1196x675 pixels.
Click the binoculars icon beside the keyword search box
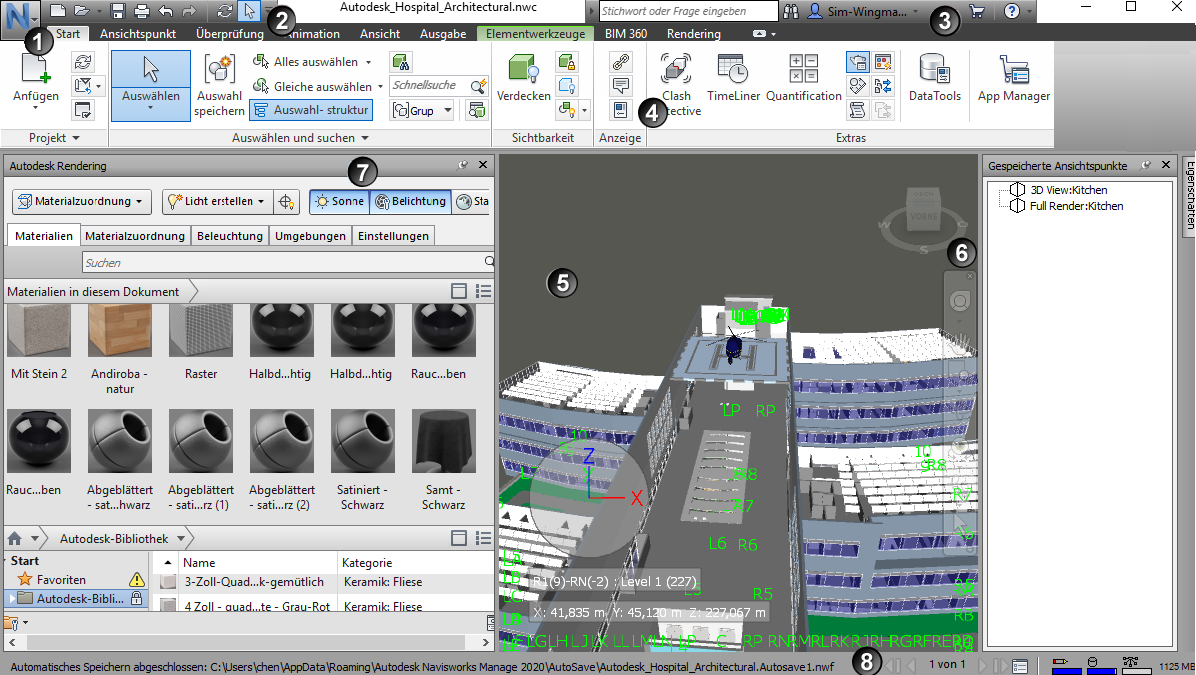pyautogui.click(x=791, y=11)
